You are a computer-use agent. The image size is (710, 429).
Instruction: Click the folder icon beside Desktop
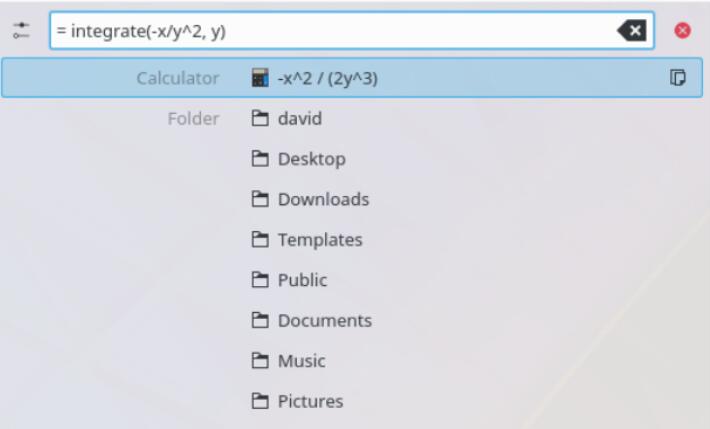pos(260,159)
